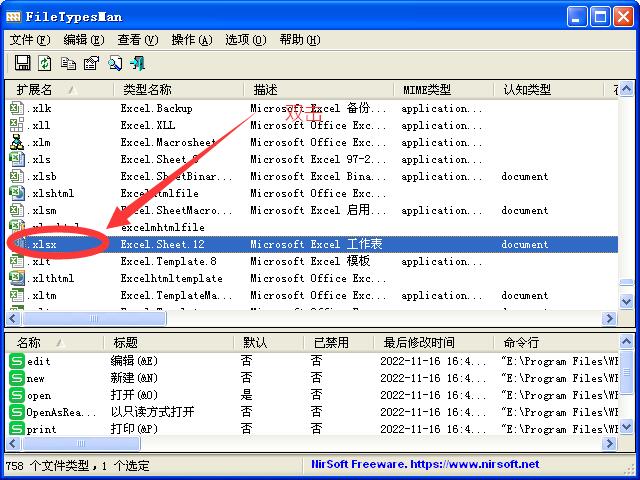Click the .xlshtml file type icon
This screenshot has height=480, width=640.
pyautogui.click(x=17, y=193)
